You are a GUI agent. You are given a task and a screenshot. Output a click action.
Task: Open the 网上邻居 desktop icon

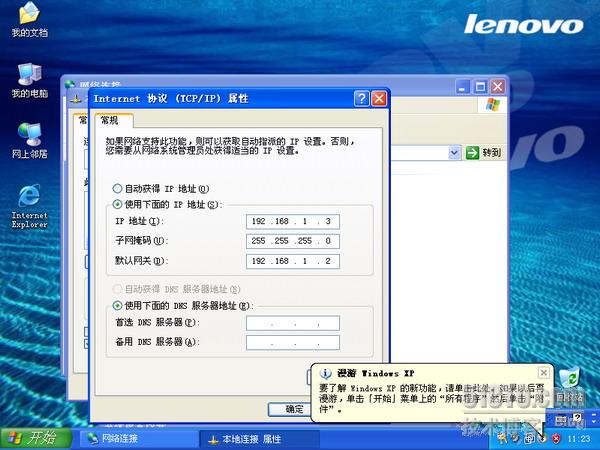[29, 141]
